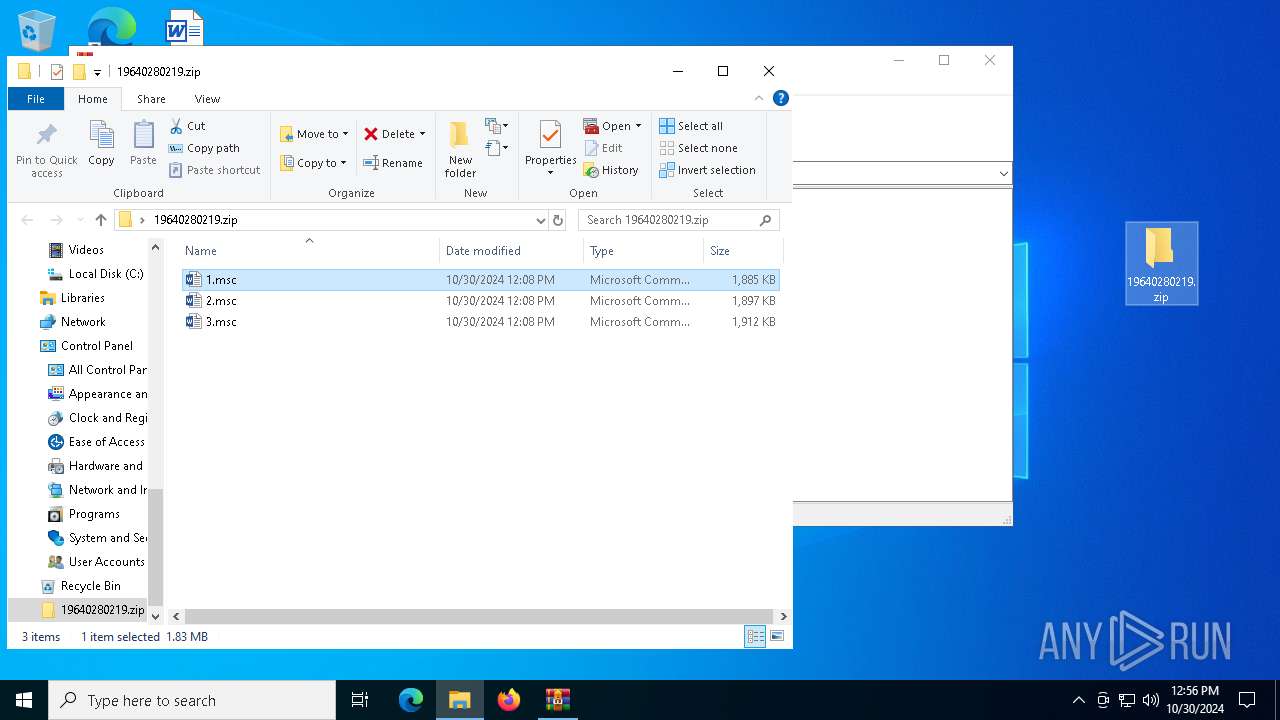Open the New item menu icon
The width and height of the screenshot is (1280, 720).
pos(497,126)
